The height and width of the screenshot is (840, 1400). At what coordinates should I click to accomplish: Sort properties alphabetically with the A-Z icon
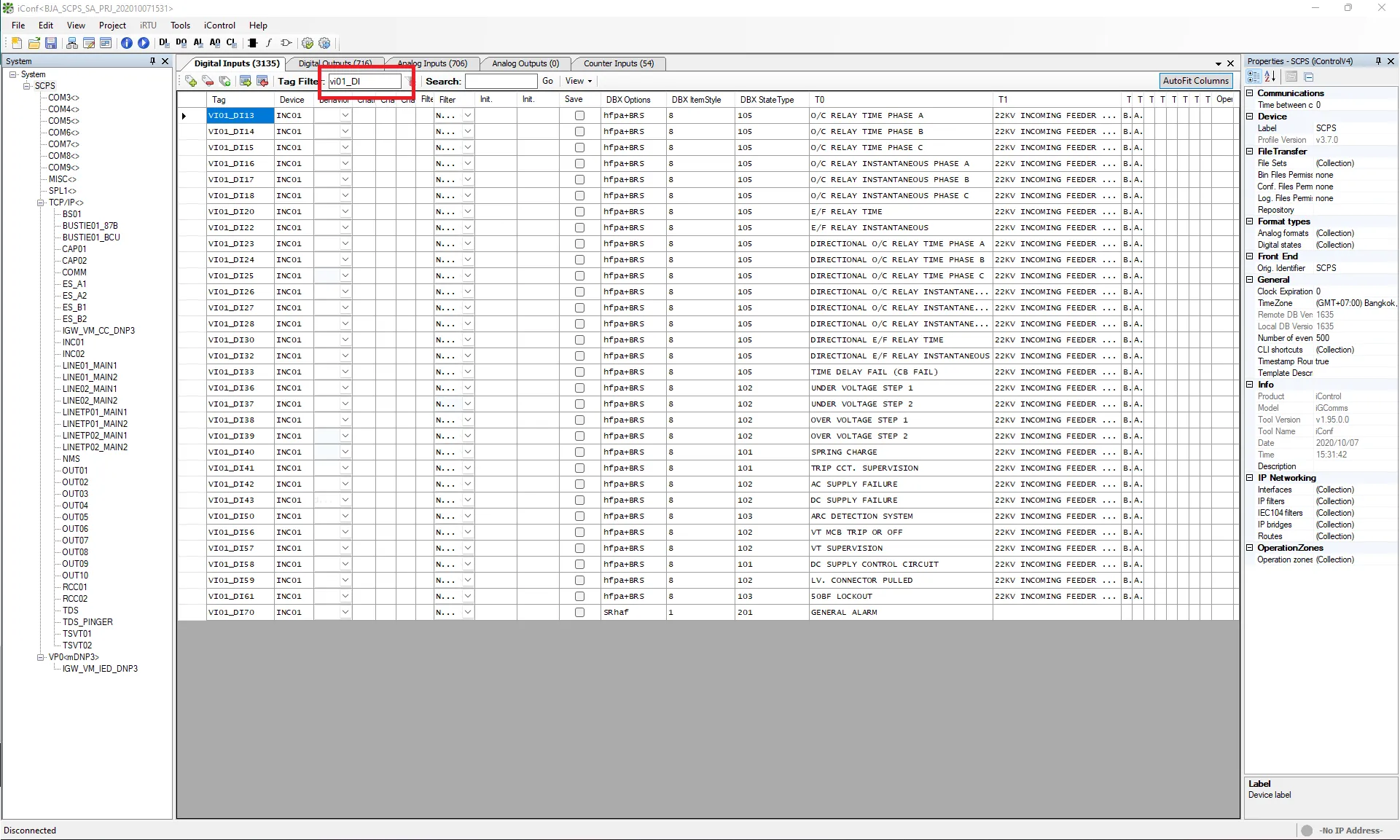pos(1270,76)
